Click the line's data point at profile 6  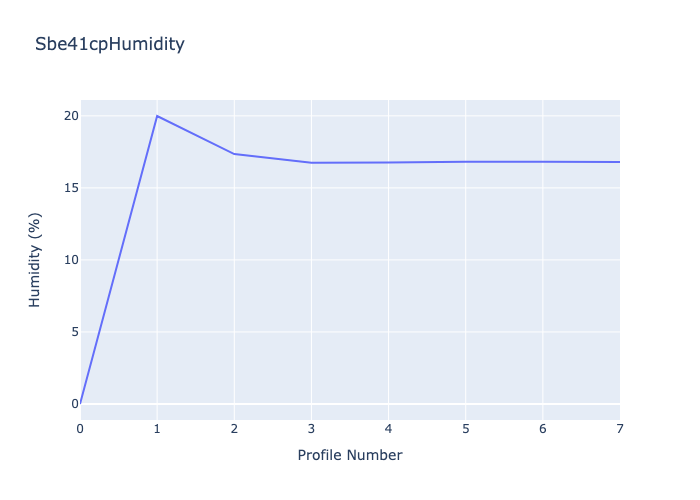click(542, 162)
